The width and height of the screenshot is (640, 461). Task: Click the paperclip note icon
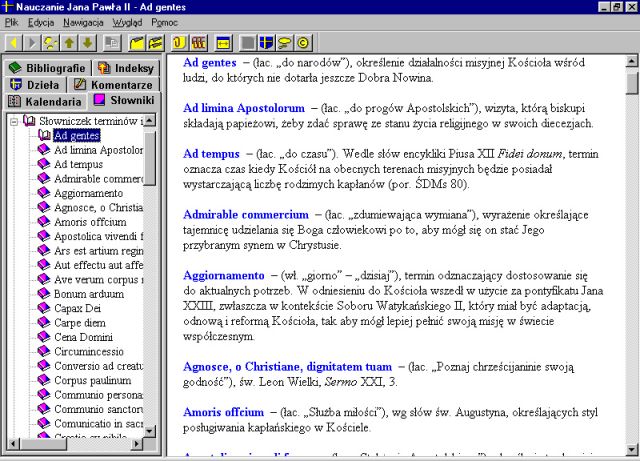179,42
